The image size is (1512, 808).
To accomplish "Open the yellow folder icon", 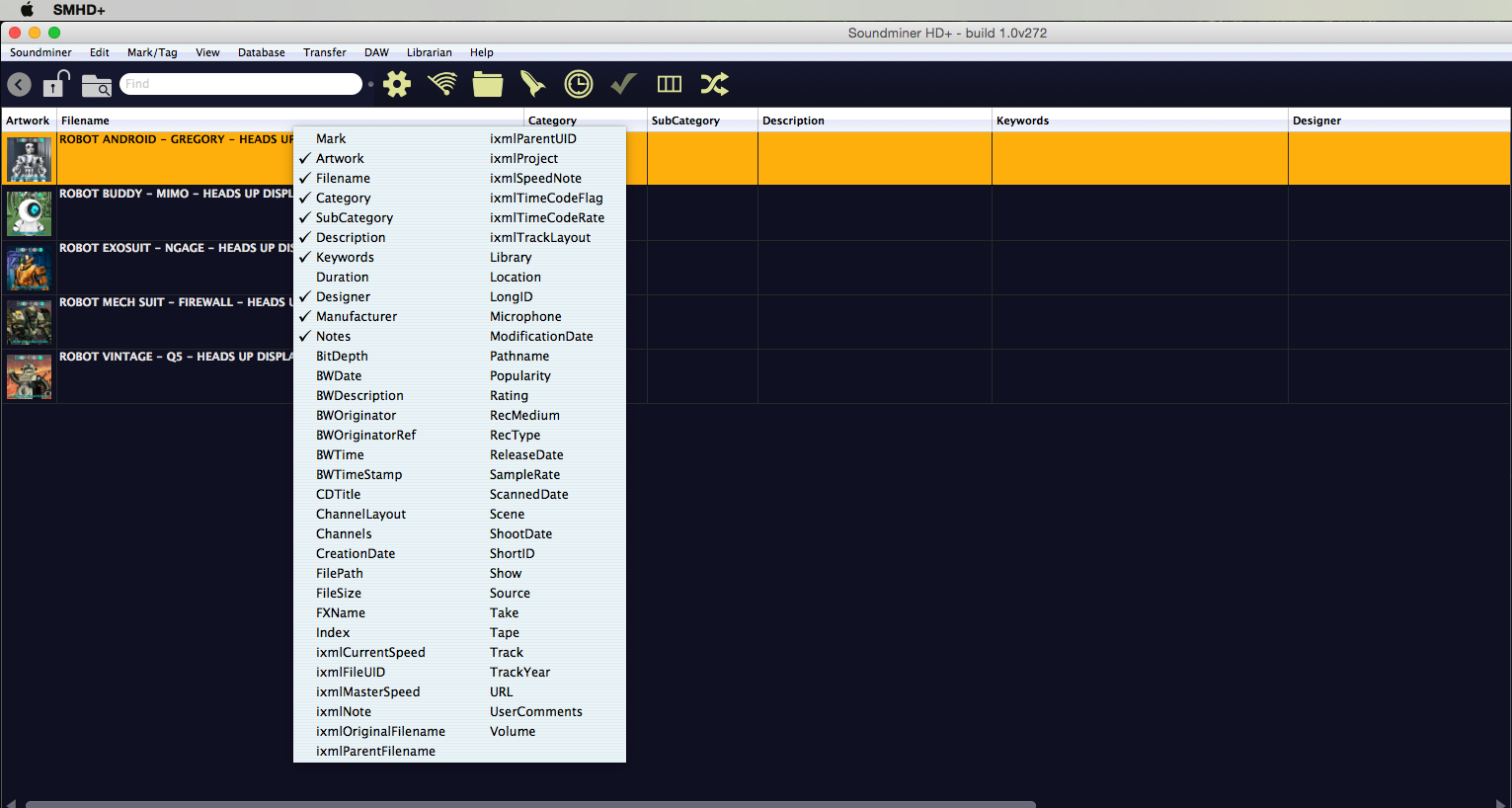I will pos(488,84).
